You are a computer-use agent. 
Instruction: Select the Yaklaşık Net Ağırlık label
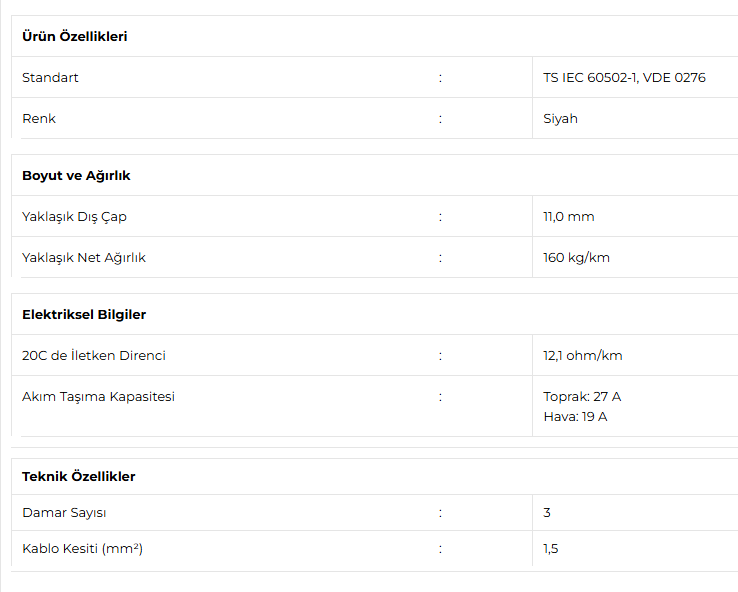click(84, 258)
